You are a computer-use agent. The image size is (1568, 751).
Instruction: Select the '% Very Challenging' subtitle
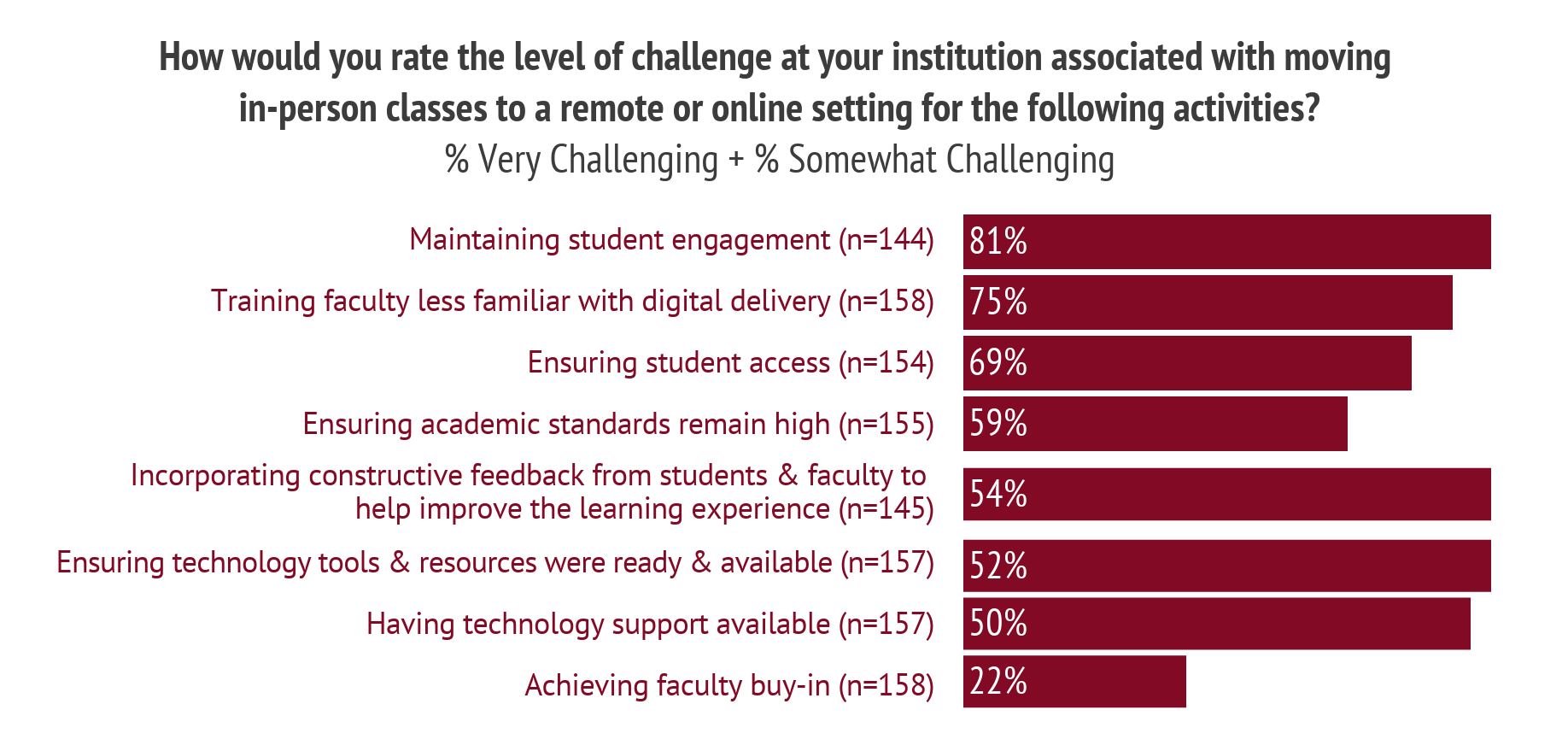780,160
